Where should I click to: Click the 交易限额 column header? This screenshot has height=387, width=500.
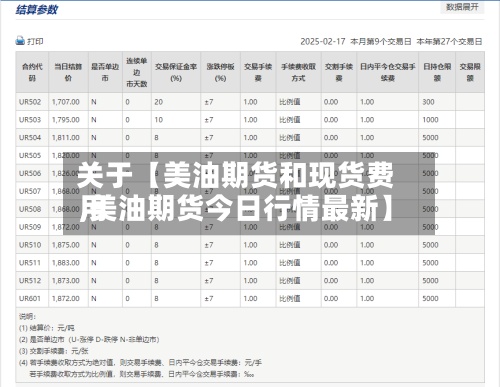[x=470, y=72]
